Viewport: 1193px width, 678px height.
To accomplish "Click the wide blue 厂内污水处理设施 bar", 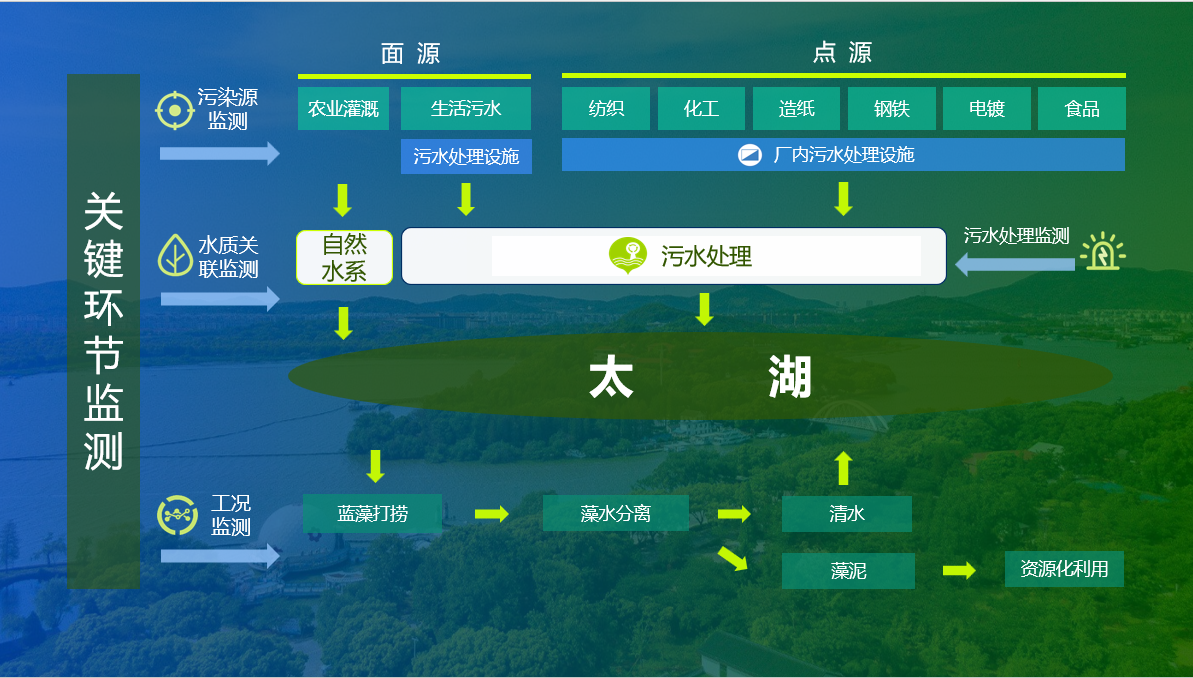I will click(x=844, y=154).
